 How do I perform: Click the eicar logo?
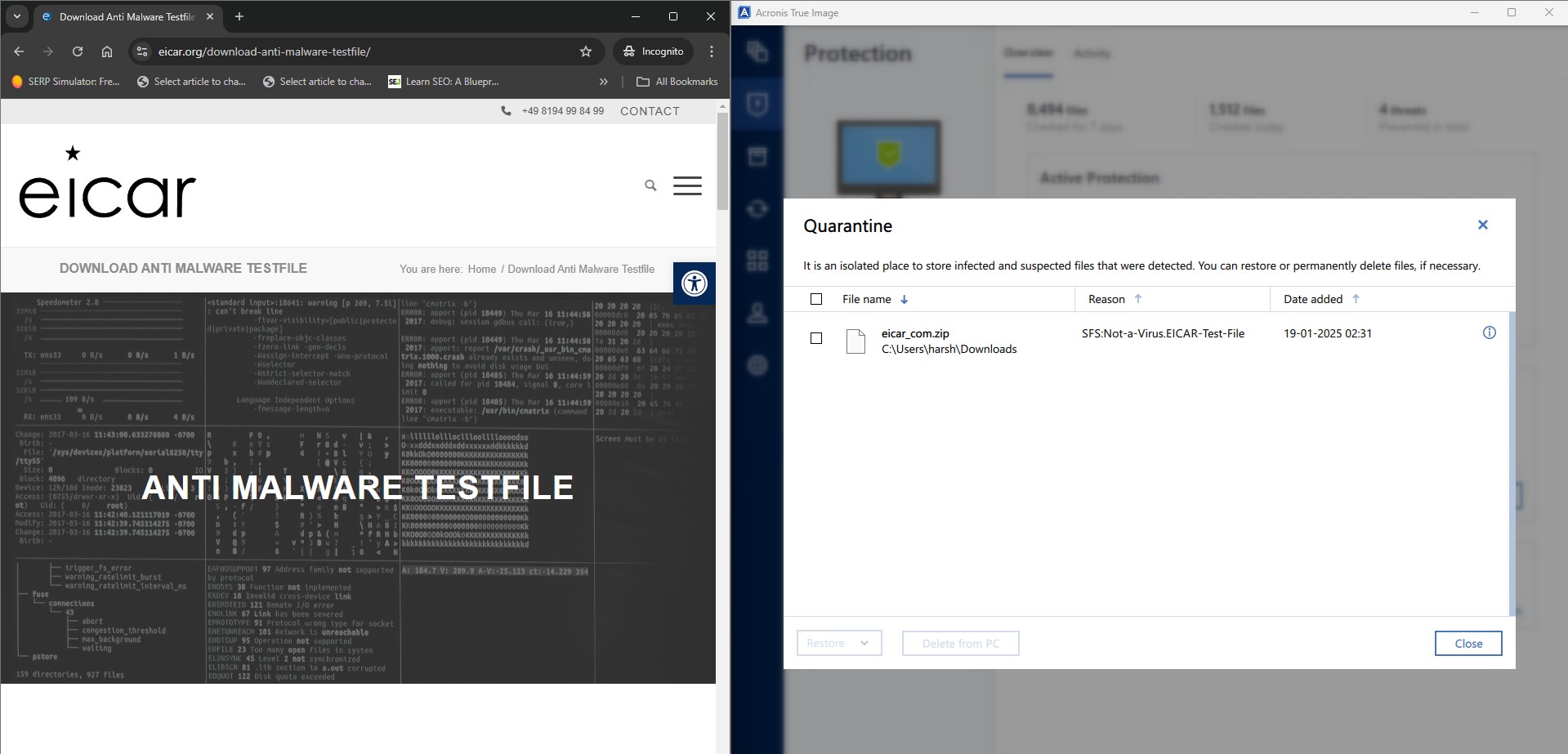point(107,182)
